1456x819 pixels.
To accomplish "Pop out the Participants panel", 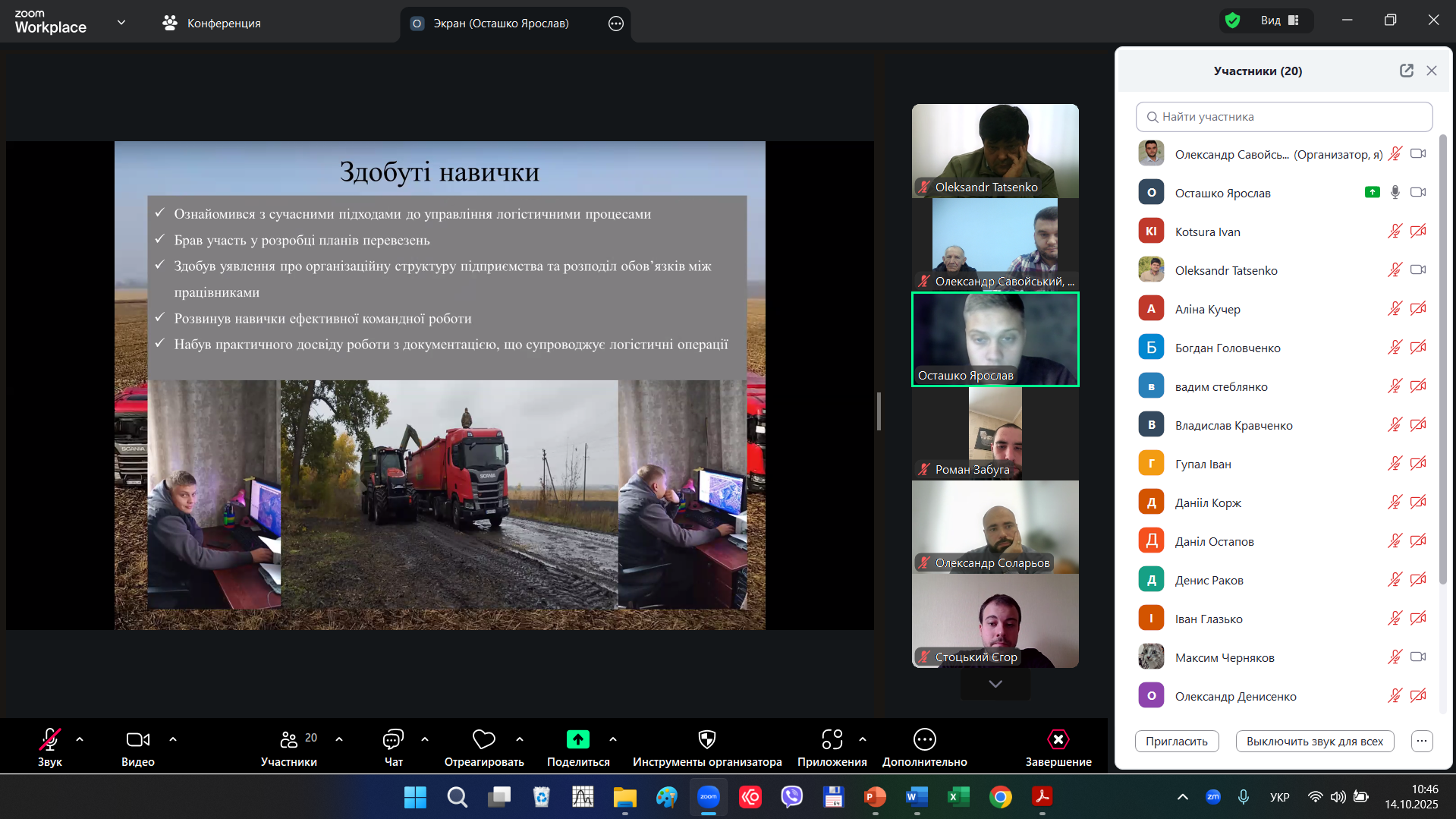I will (1406, 71).
